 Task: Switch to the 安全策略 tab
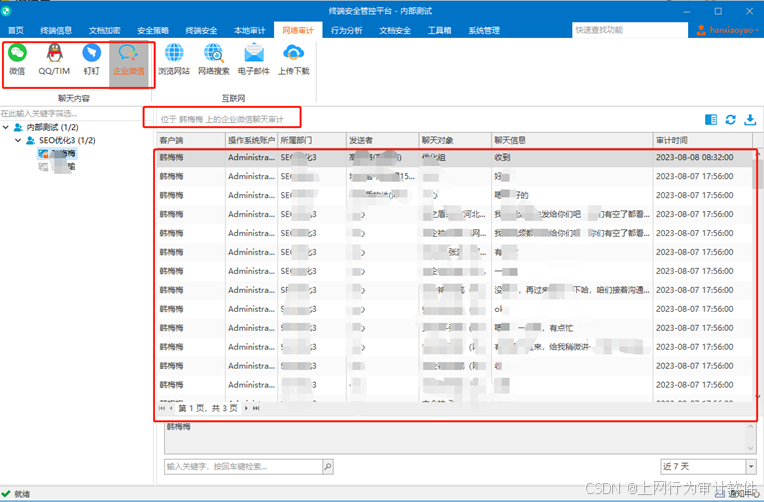[153, 30]
